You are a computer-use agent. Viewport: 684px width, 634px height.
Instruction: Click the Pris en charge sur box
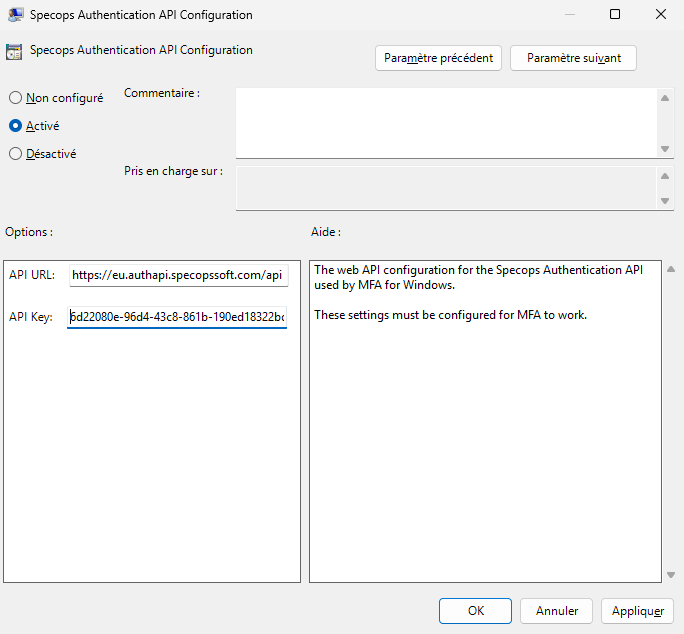(447, 188)
